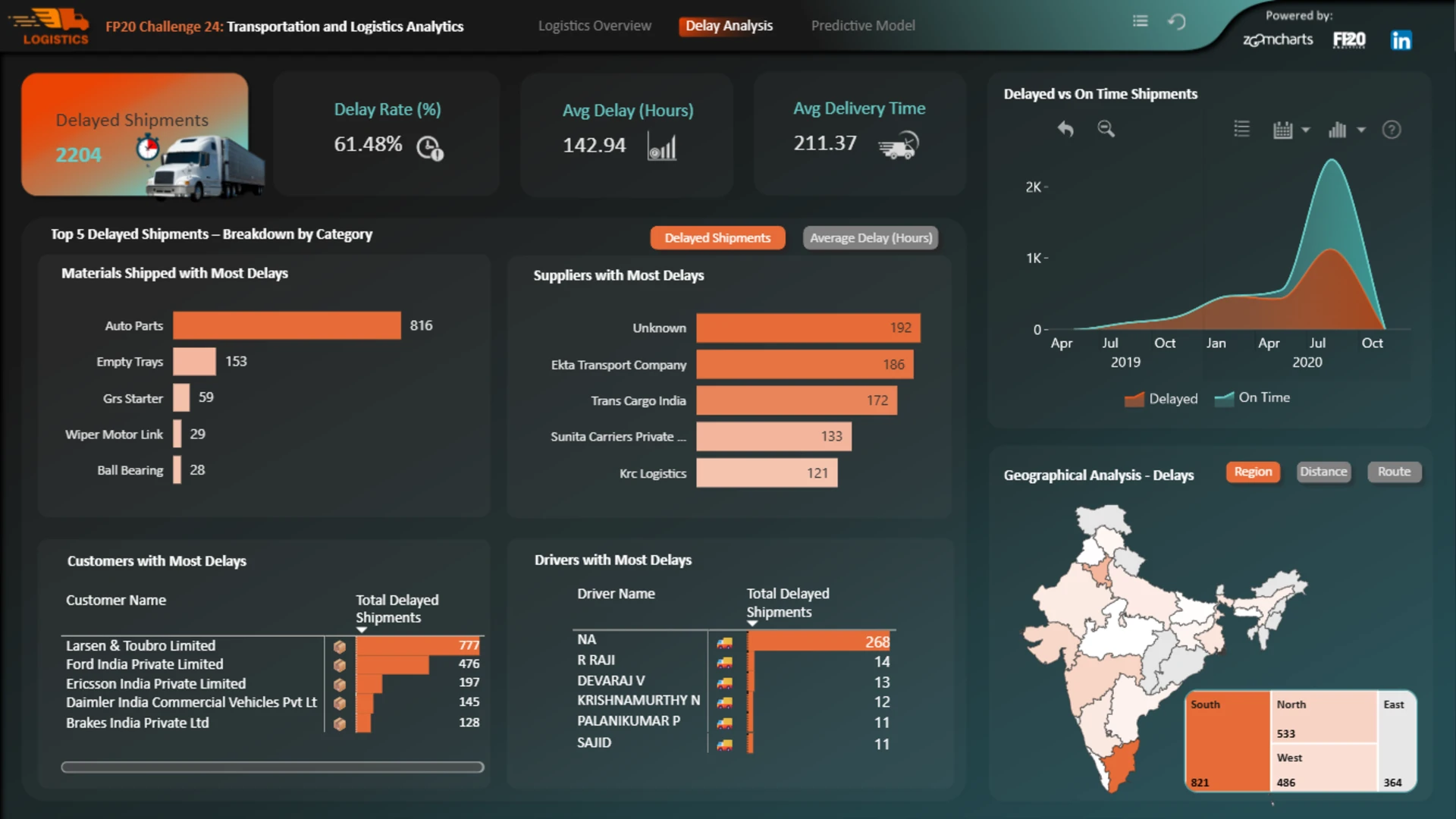1456x819 pixels.
Task: Sort by Total Delayed Shipments customer column
Action: coord(397,609)
